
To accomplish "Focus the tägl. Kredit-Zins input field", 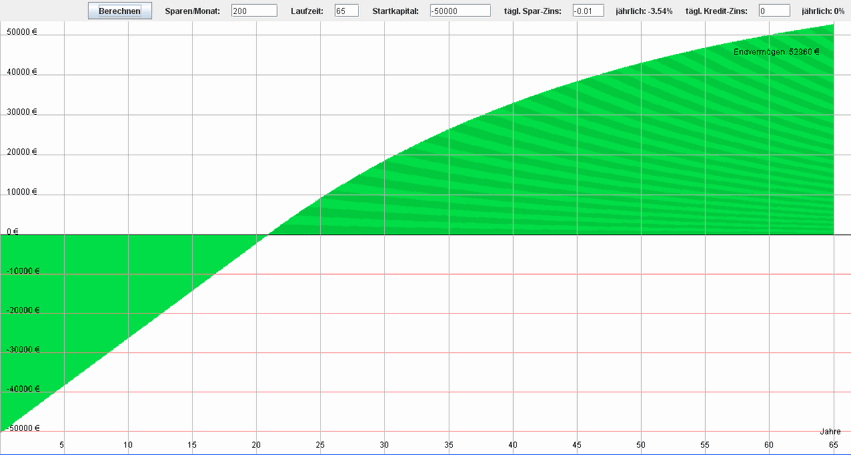I will click(773, 11).
